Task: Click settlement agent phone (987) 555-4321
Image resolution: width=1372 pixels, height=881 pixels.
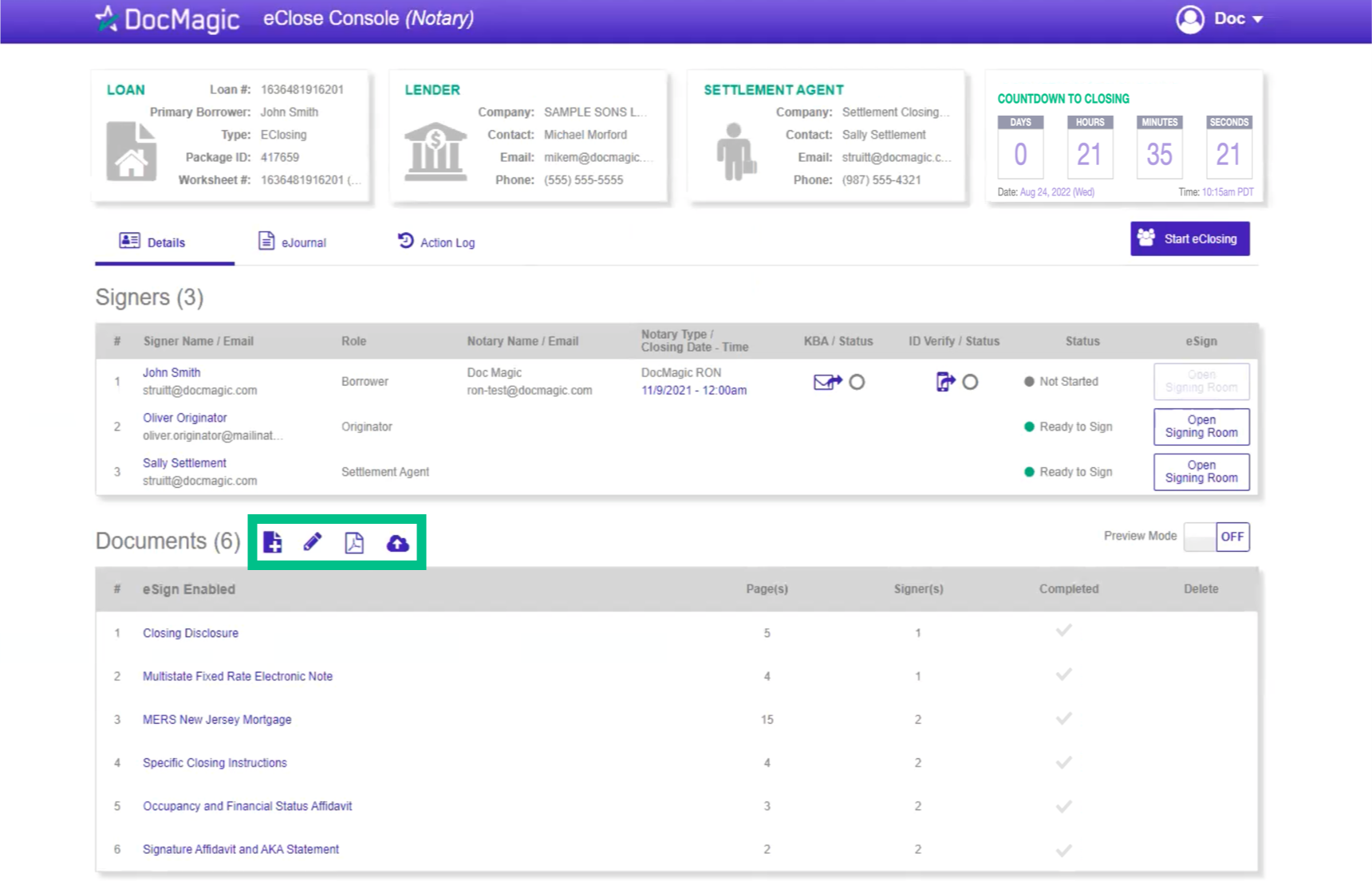Action: pos(881,180)
